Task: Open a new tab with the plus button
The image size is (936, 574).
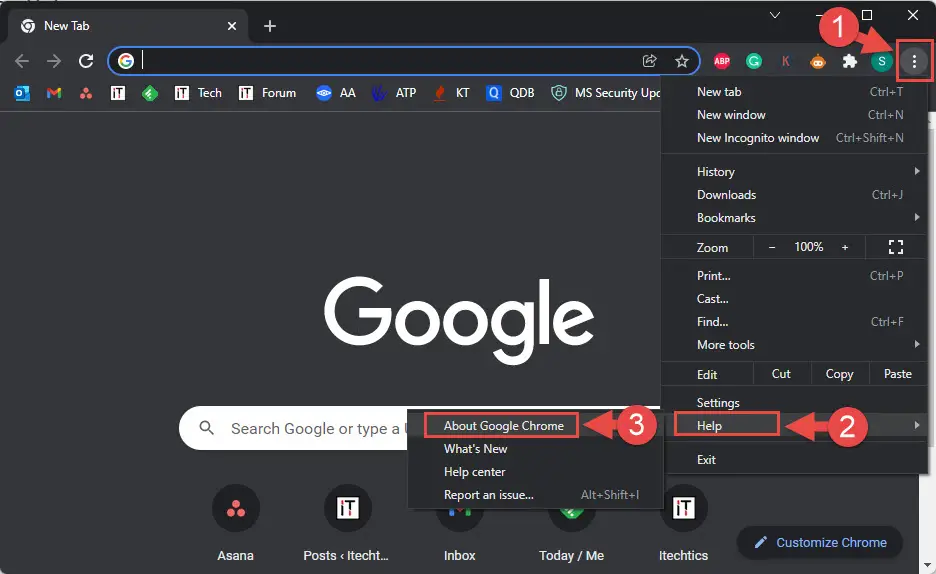Action: click(x=270, y=26)
